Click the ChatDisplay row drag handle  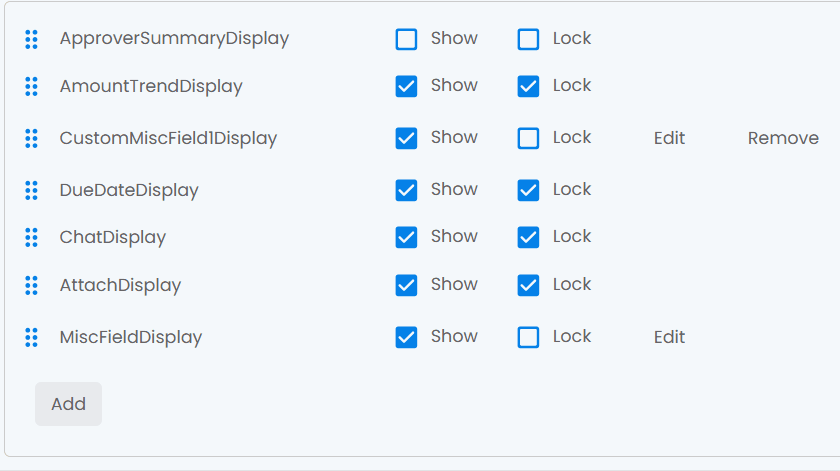point(32,237)
